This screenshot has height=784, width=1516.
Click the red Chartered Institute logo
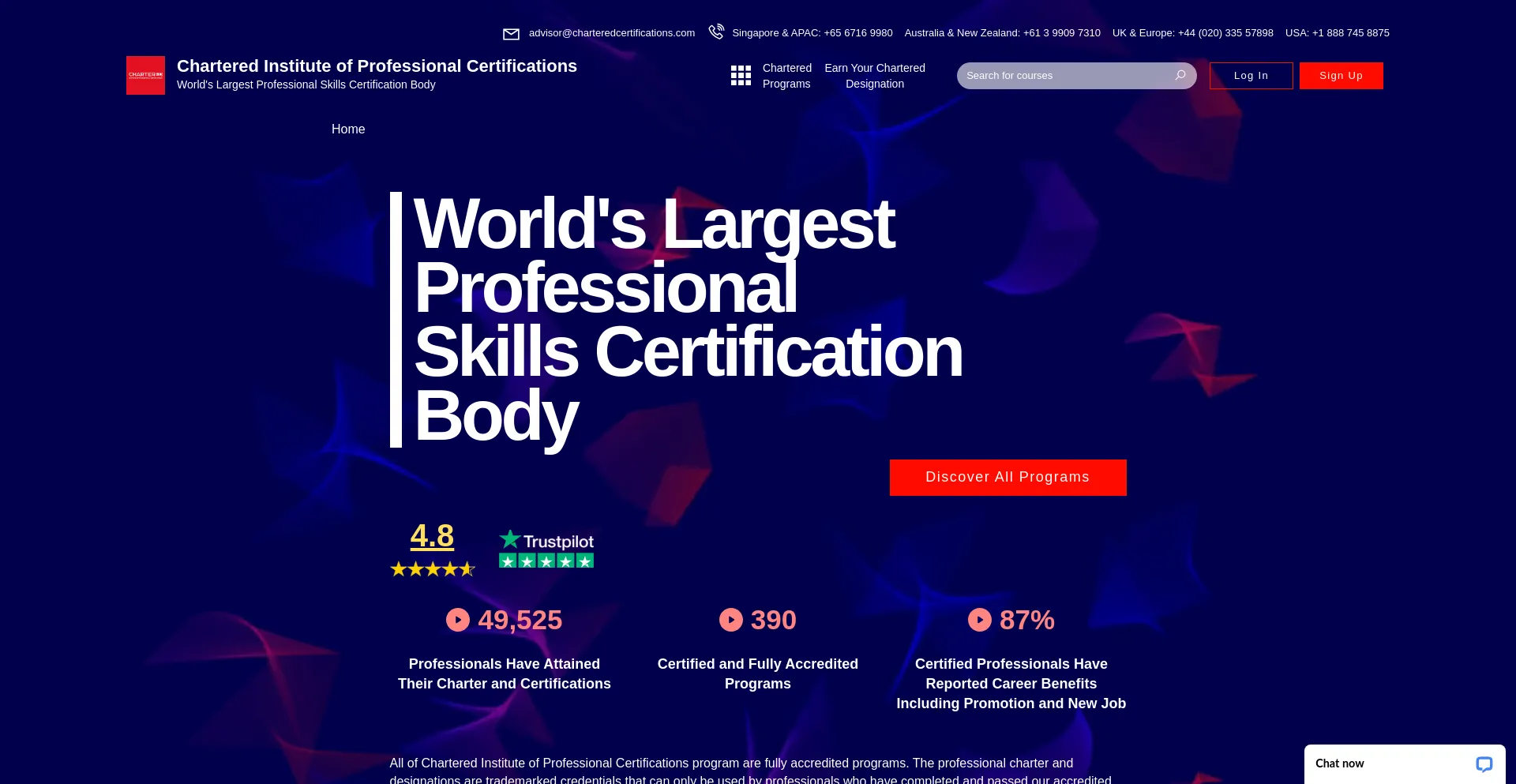(145, 75)
